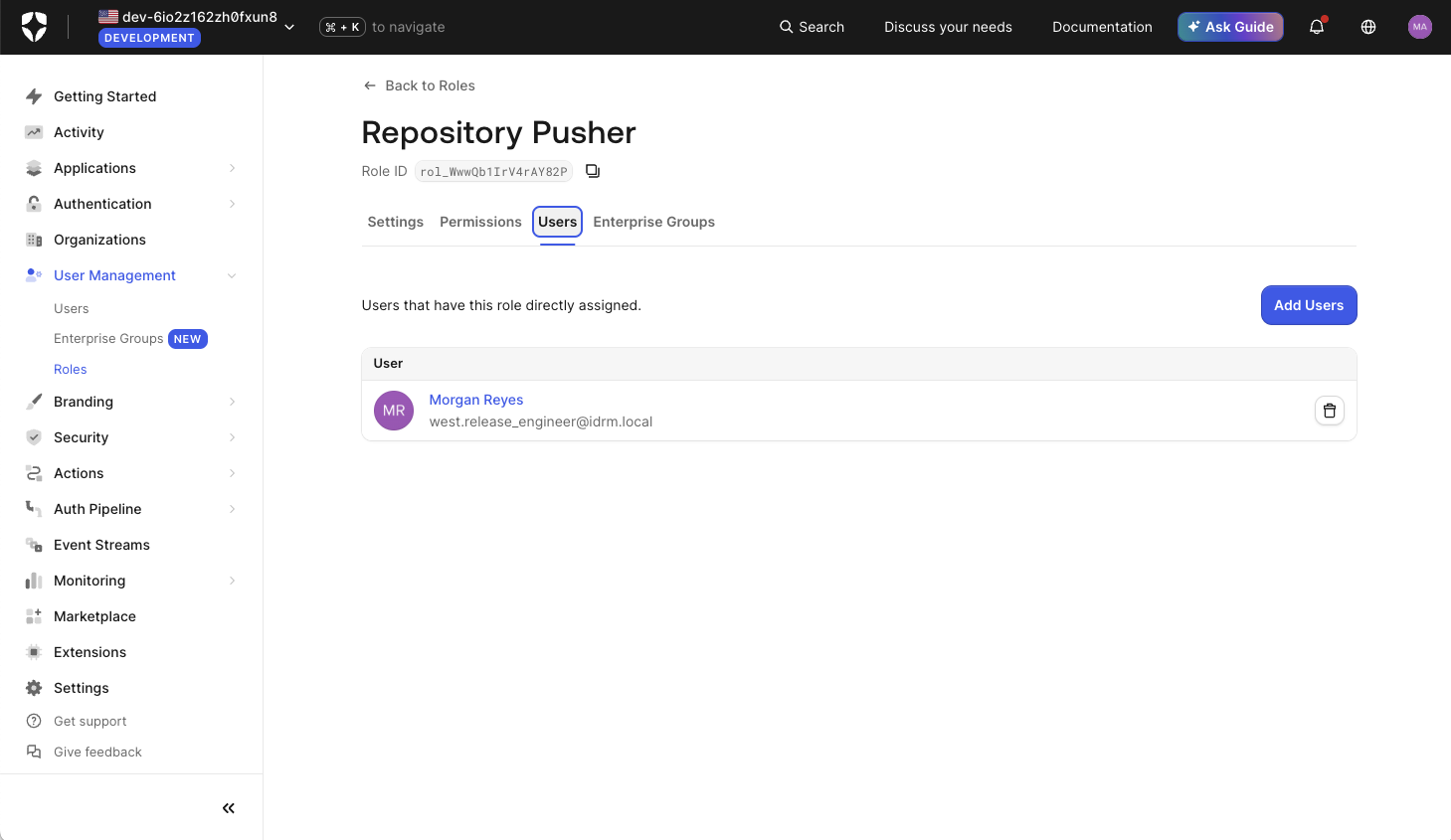The height and width of the screenshot is (840, 1451).
Task: Open Search in top bar
Action: click(812, 27)
